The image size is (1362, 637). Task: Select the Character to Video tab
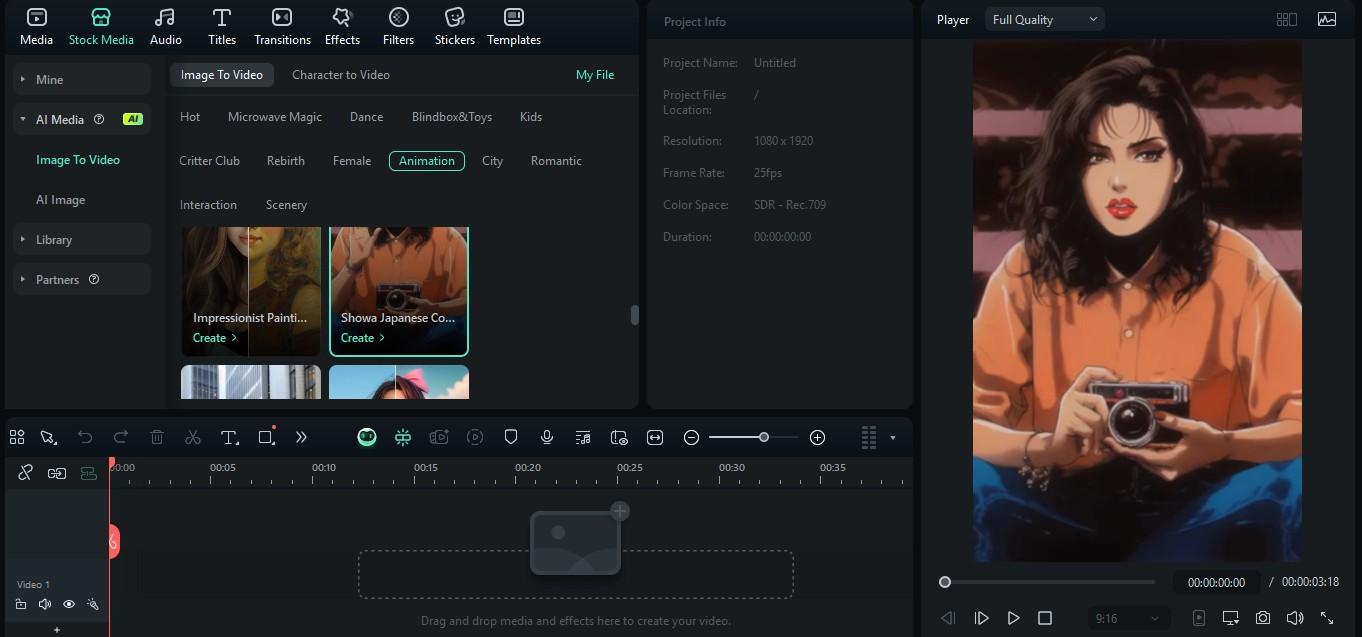[x=341, y=75]
